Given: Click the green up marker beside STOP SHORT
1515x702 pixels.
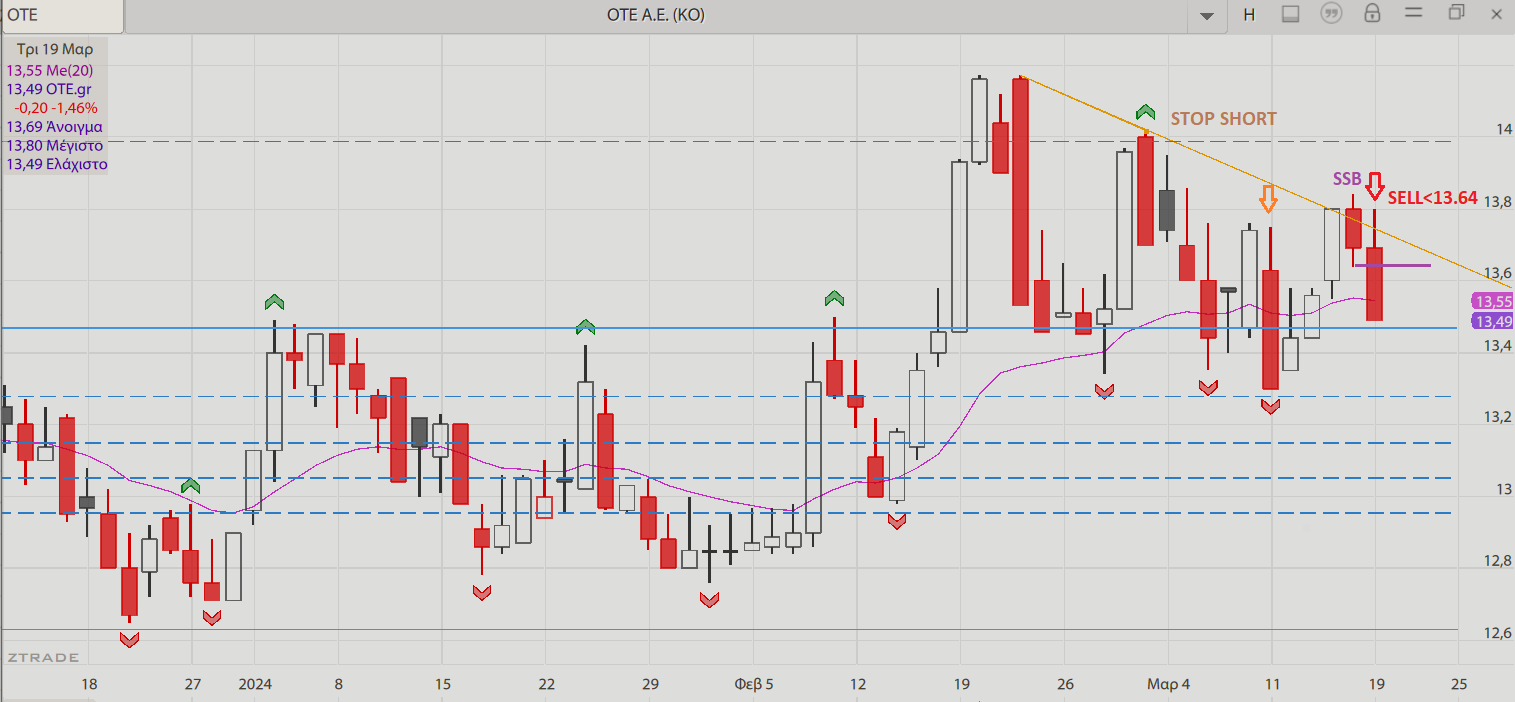Looking at the screenshot, I should point(1145,112).
